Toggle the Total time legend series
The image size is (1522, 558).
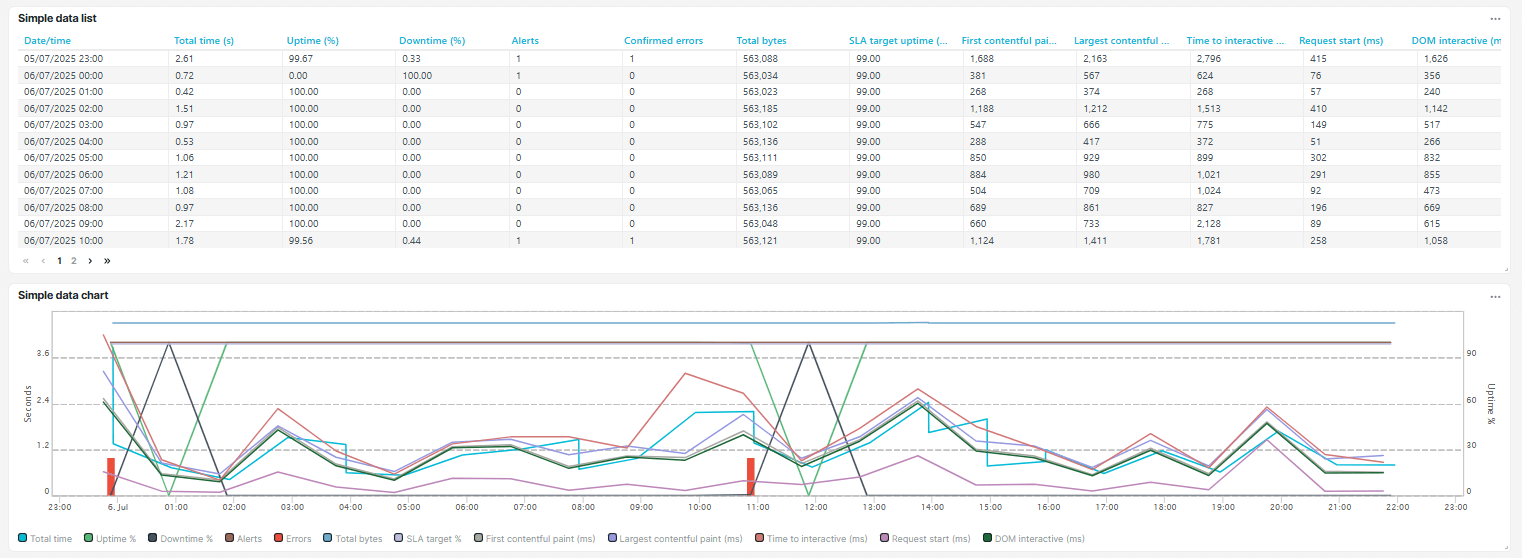click(44, 539)
